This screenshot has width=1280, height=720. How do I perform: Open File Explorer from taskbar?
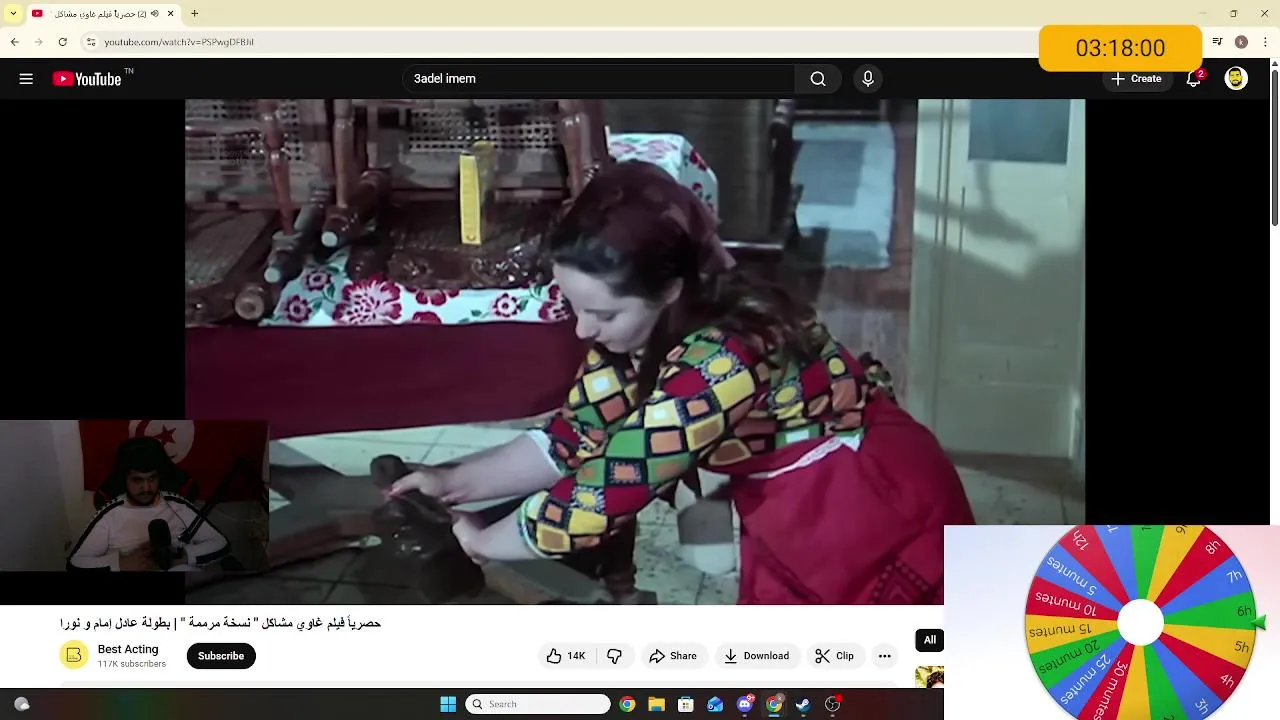[x=656, y=704]
